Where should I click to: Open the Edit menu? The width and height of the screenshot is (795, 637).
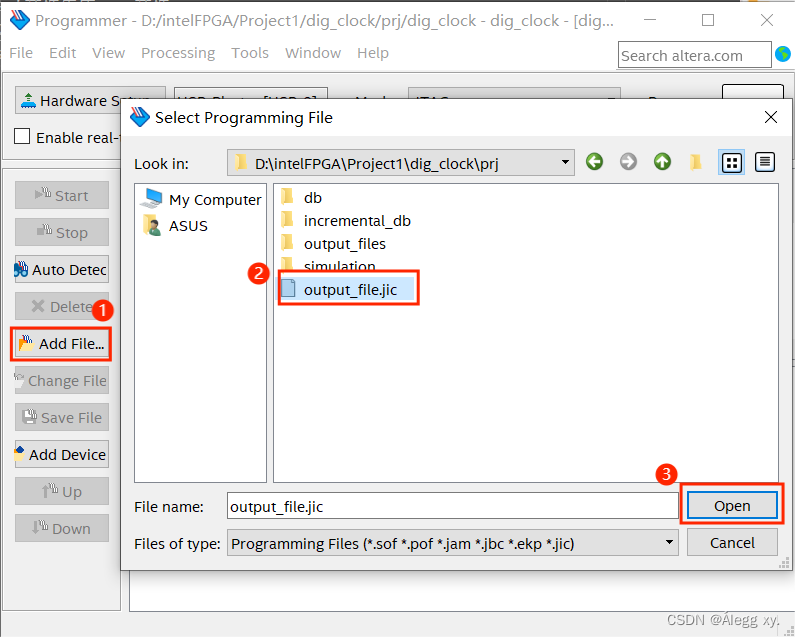[x=62, y=53]
